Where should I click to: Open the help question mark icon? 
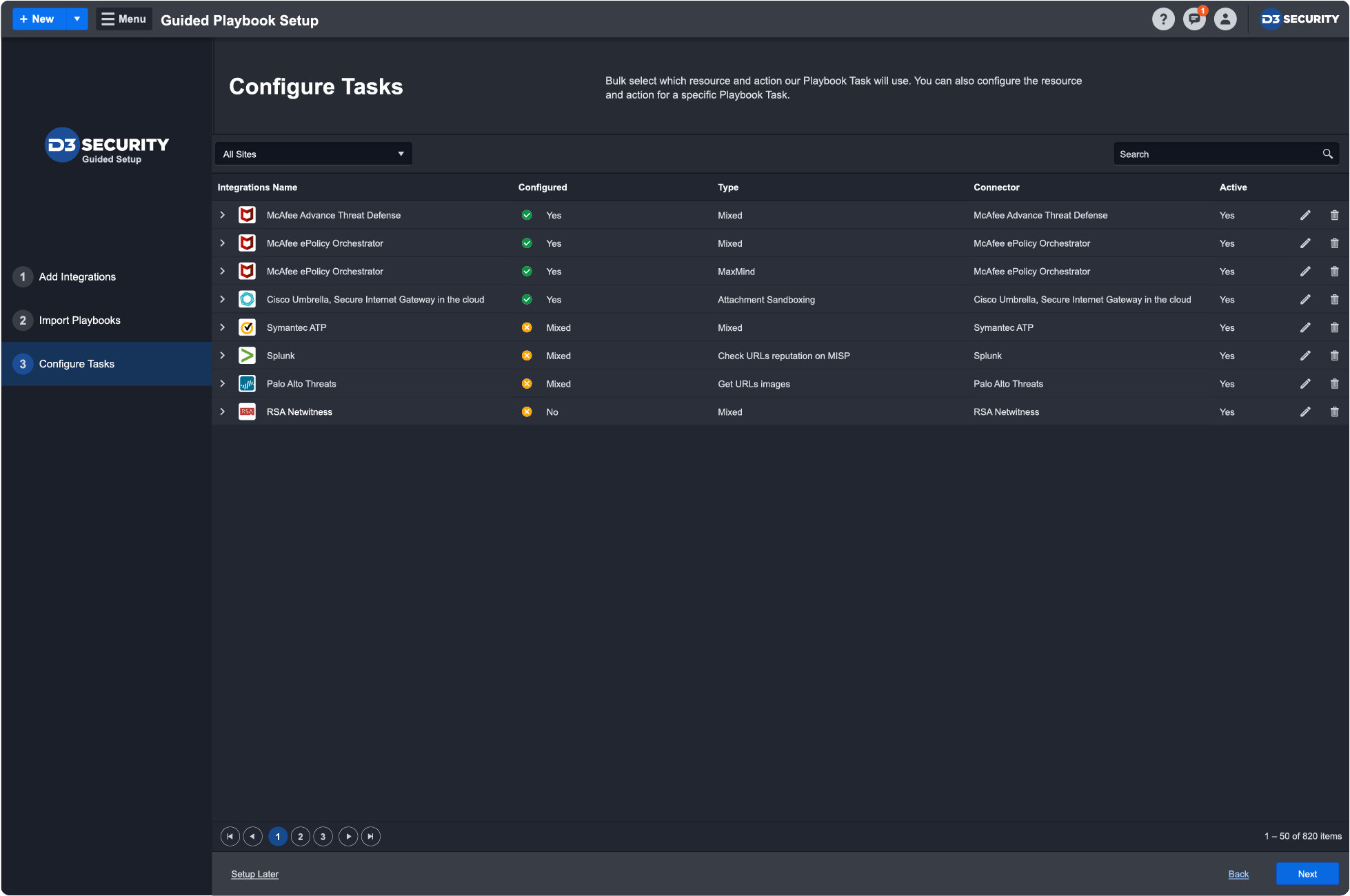[1163, 19]
